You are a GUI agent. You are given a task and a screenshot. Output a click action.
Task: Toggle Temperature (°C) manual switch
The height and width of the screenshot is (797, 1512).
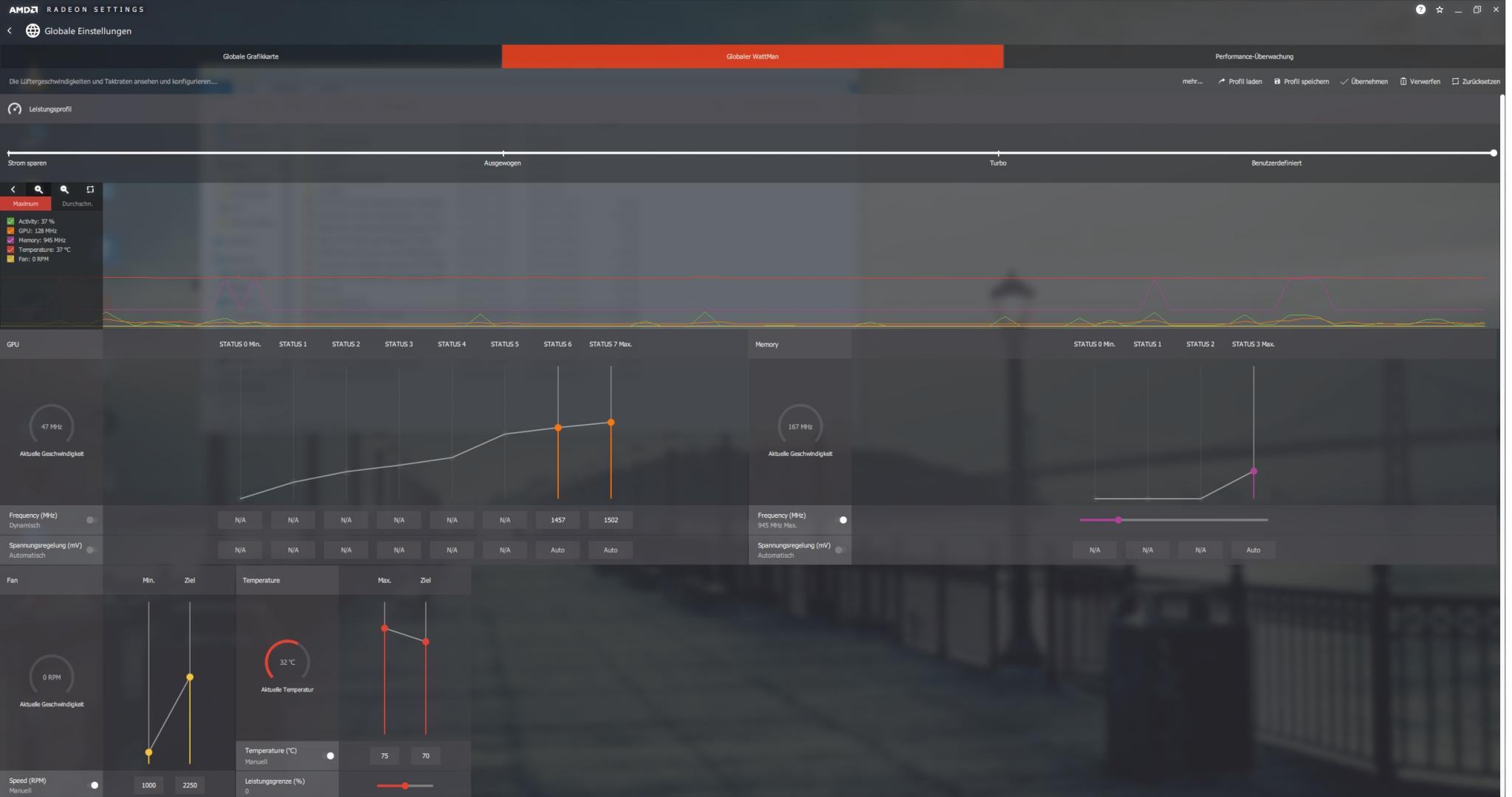[329, 756]
